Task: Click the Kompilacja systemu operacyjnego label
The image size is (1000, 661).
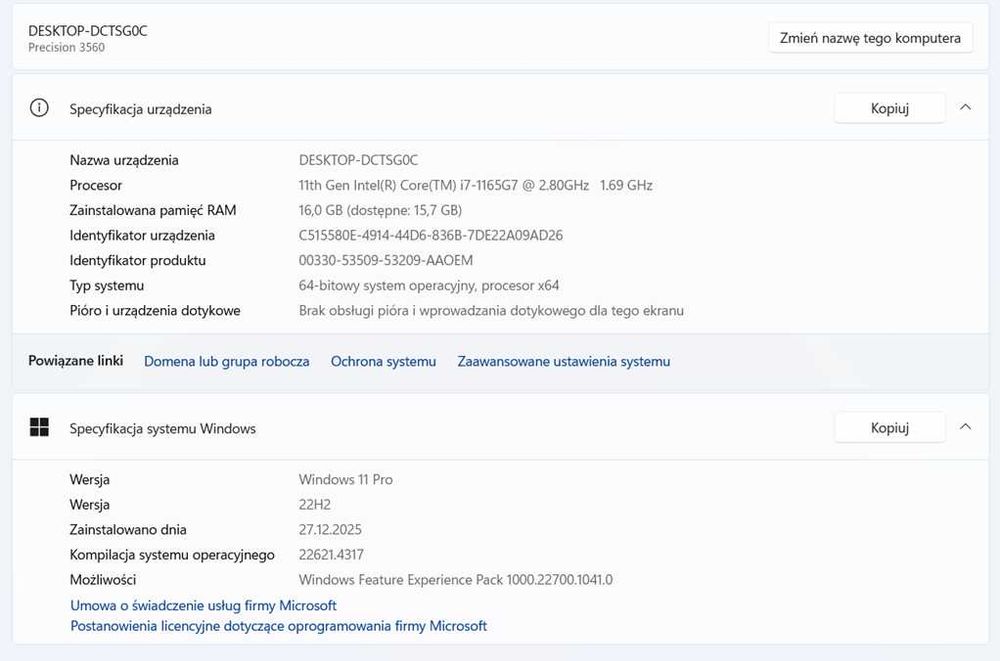Action: [x=172, y=555]
